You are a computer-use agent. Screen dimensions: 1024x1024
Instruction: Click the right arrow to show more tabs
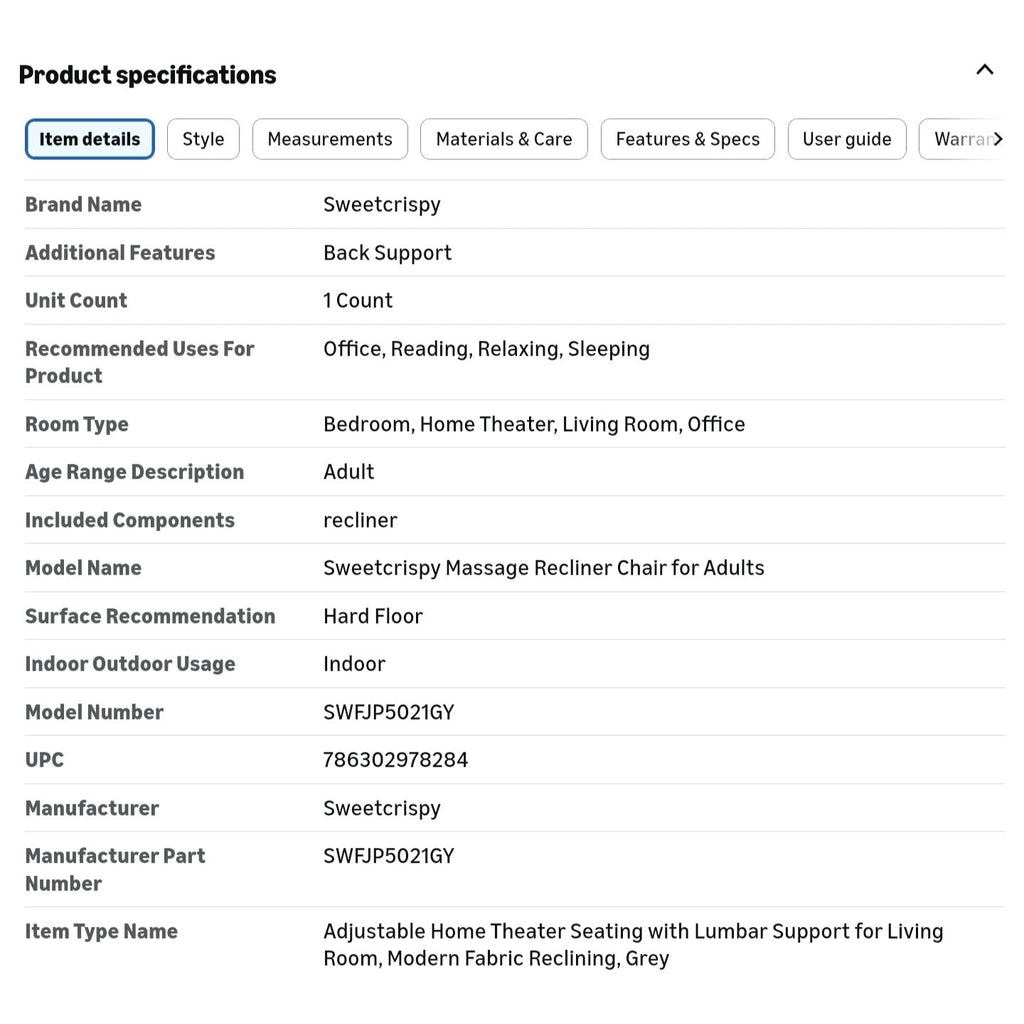click(997, 139)
